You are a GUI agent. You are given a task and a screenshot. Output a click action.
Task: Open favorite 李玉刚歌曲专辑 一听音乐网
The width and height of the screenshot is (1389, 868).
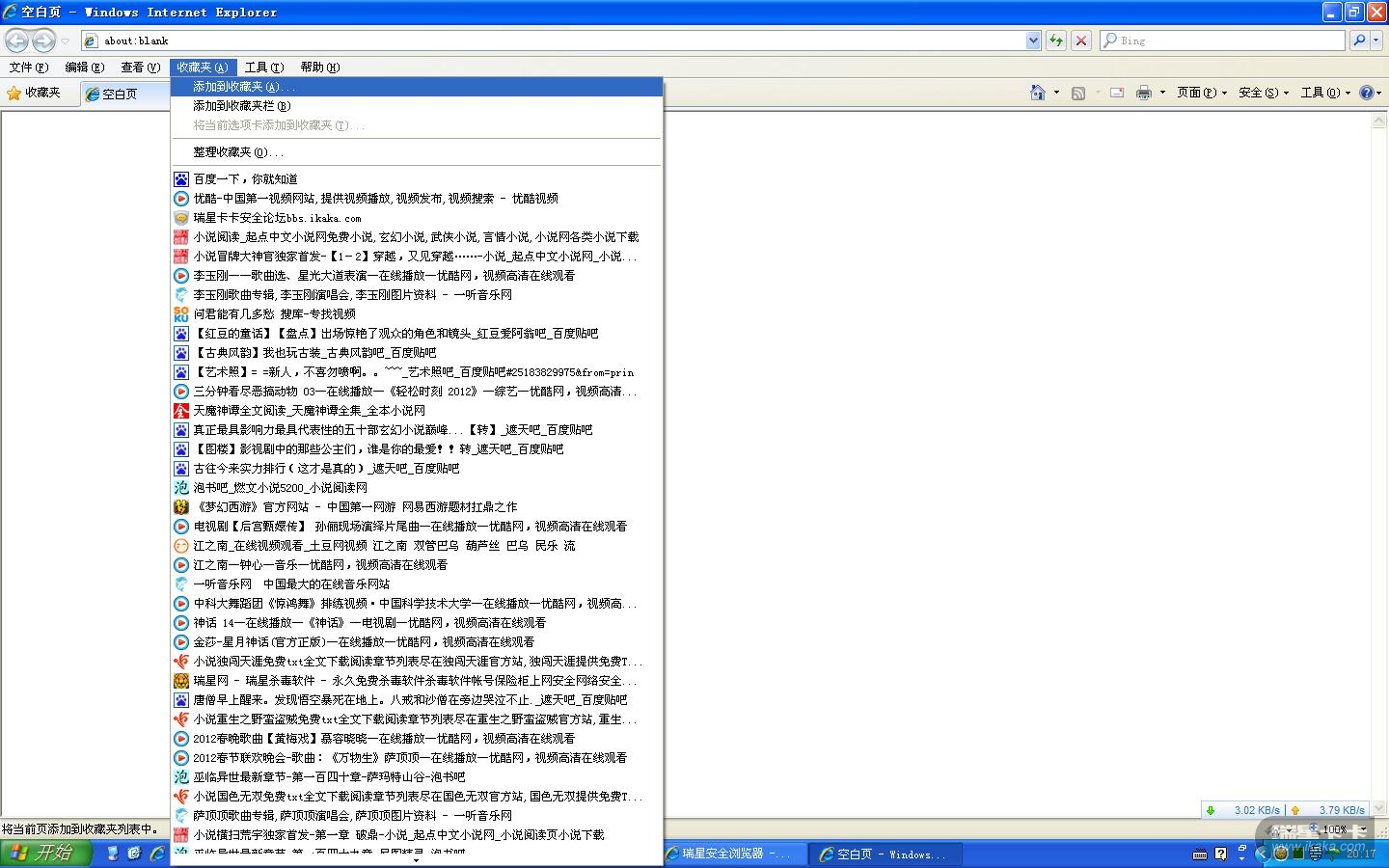(417, 295)
